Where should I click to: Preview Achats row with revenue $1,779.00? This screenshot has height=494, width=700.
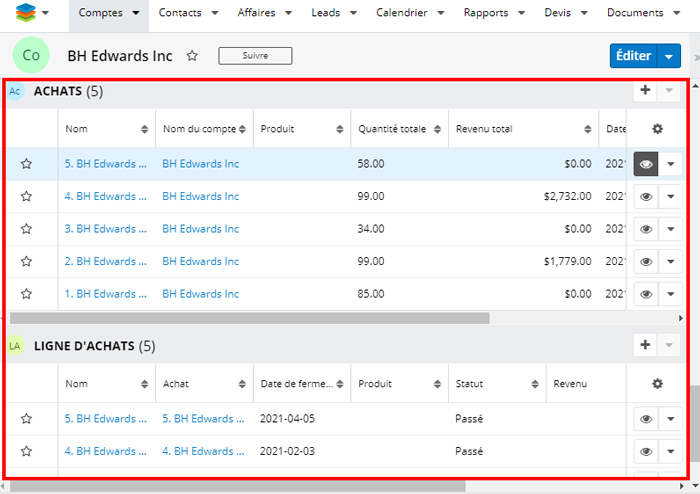(x=646, y=262)
